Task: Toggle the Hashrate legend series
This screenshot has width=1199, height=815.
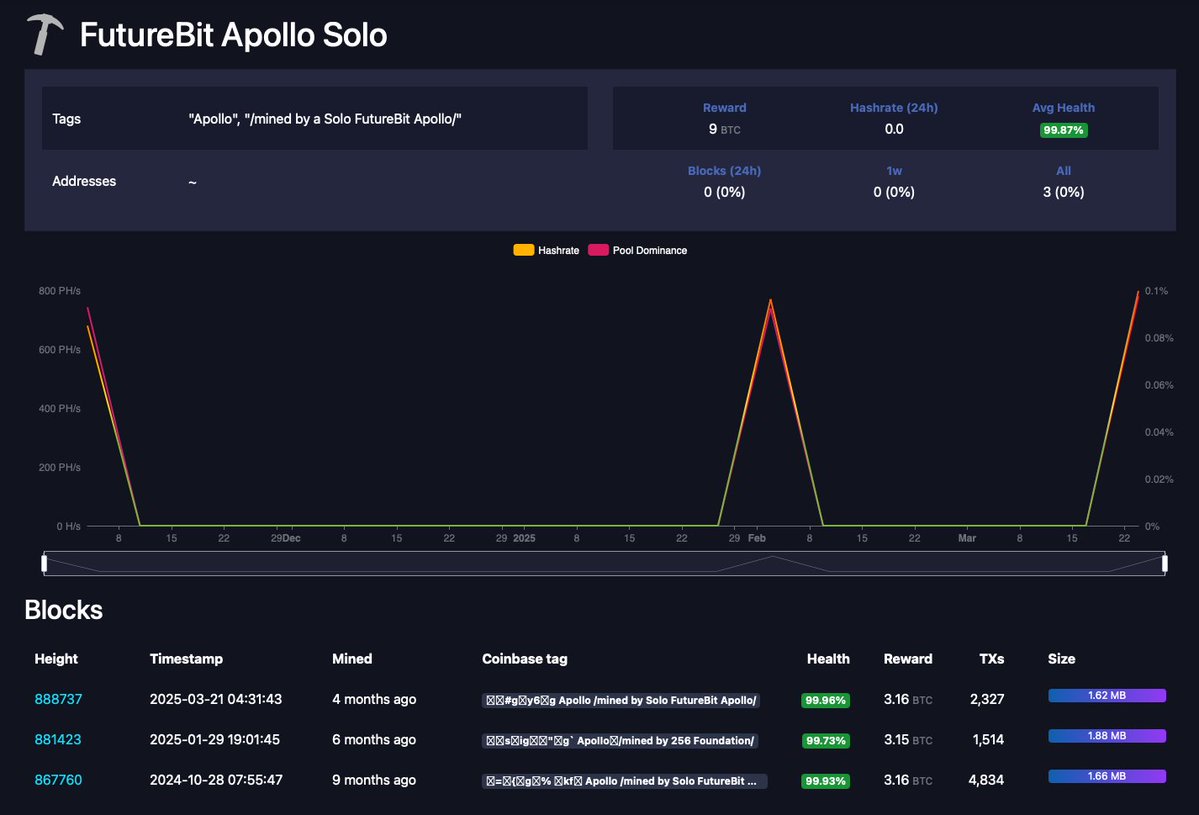Action: (547, 250)
